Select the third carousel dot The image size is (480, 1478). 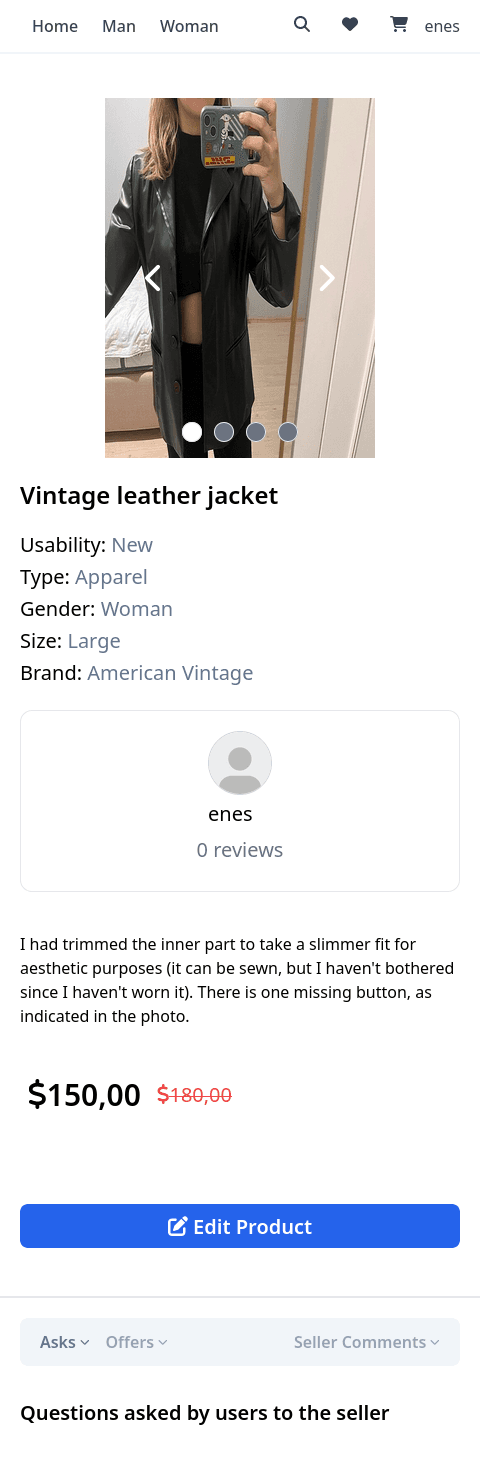click(256, 432)
